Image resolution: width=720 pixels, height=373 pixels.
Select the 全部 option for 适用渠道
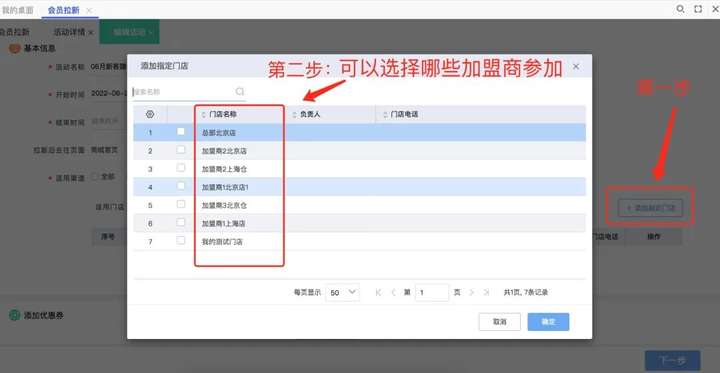[95, 176]
